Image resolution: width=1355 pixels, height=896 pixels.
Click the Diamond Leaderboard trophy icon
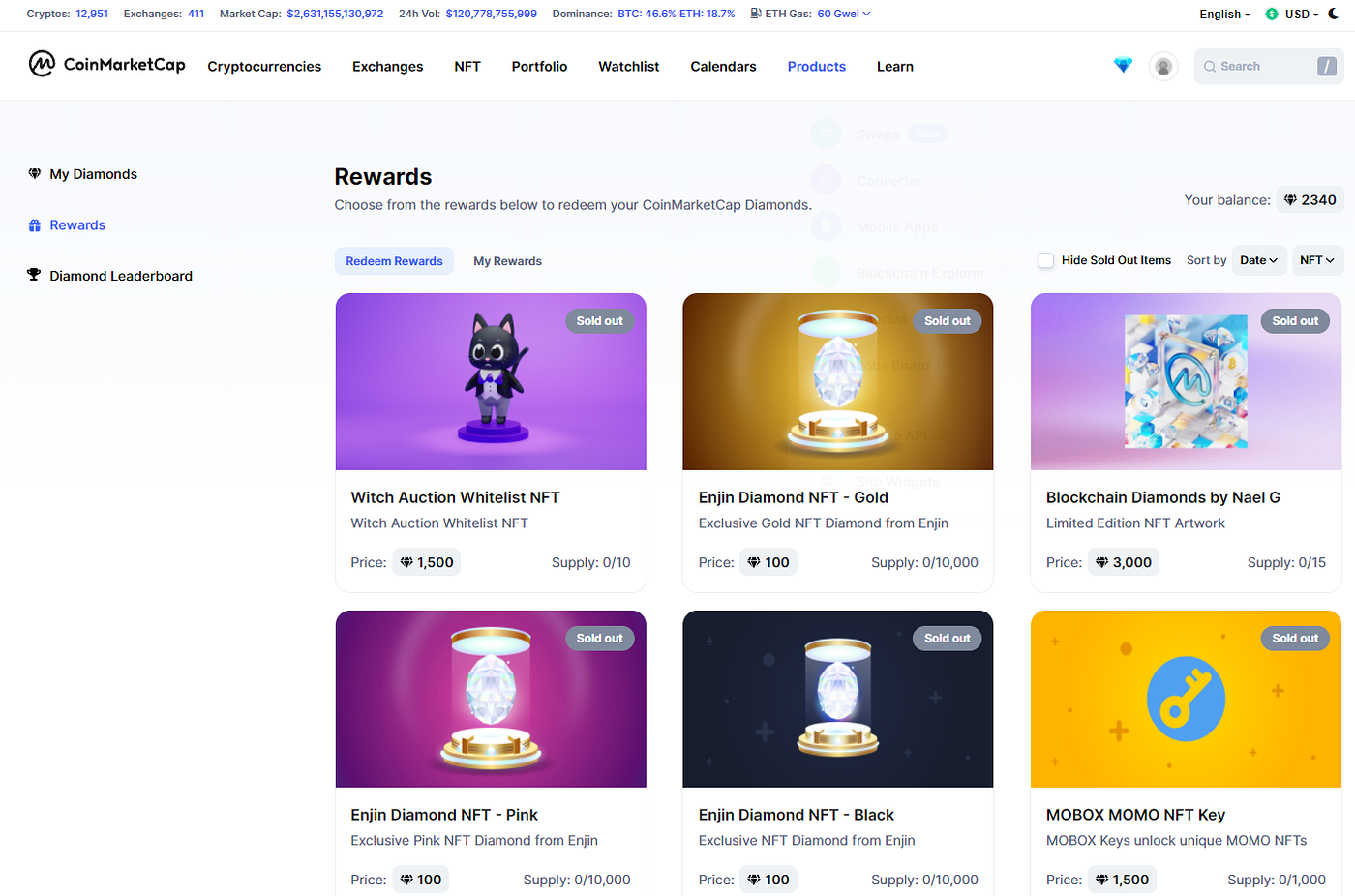[35, 276]
